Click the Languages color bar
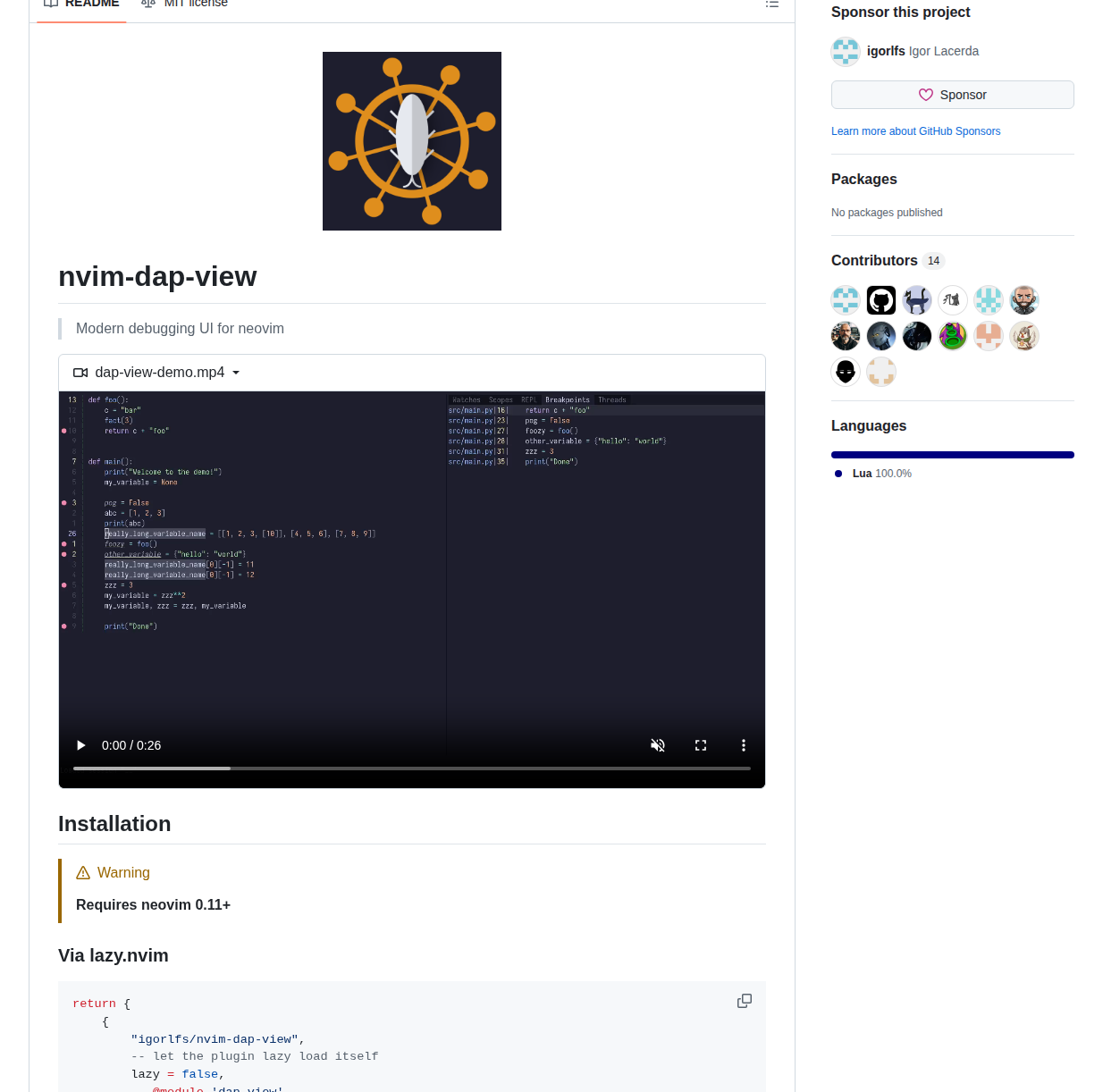Image resolution: width=1103 pixels, height=1092 pixels. pyautogui.click(x=953, y=455)
